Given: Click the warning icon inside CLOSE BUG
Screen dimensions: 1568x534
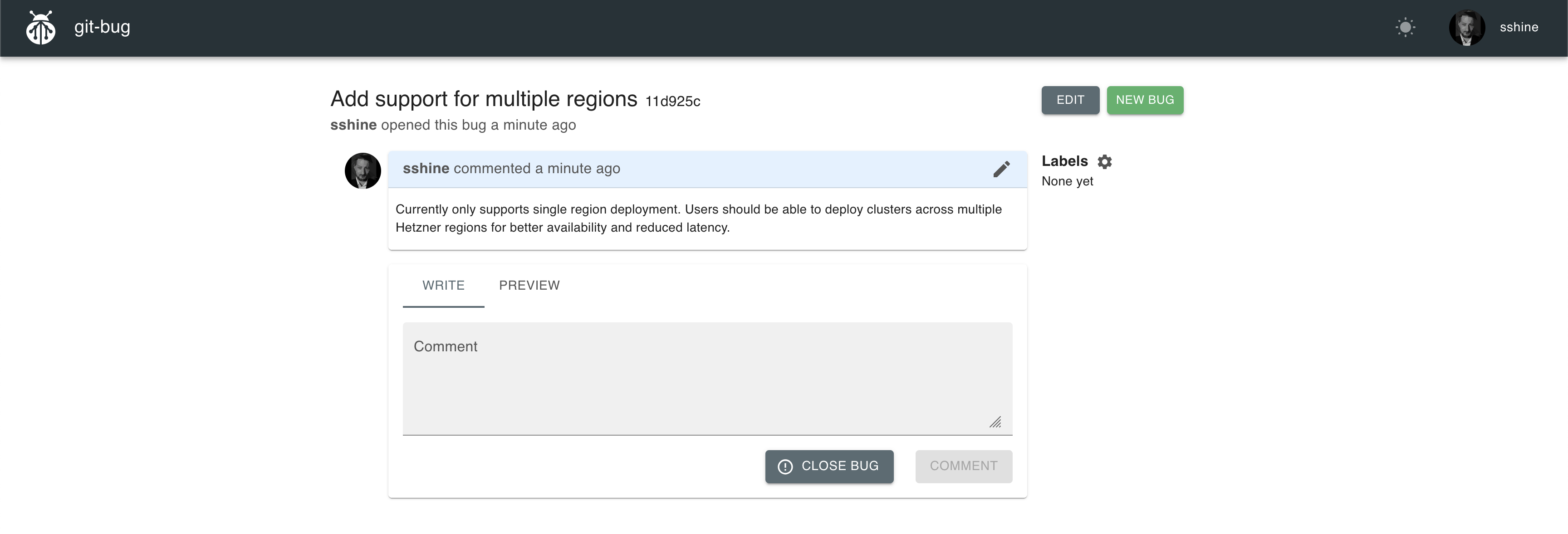Looking at the screenshot, I should click(784, 466).
